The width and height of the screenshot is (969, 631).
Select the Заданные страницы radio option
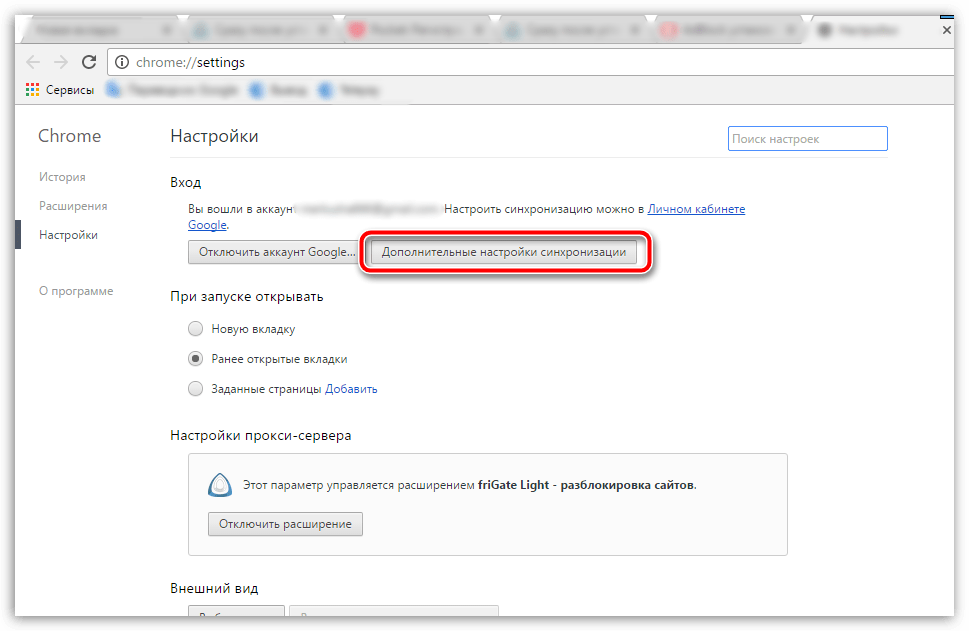tap(195, 389)
